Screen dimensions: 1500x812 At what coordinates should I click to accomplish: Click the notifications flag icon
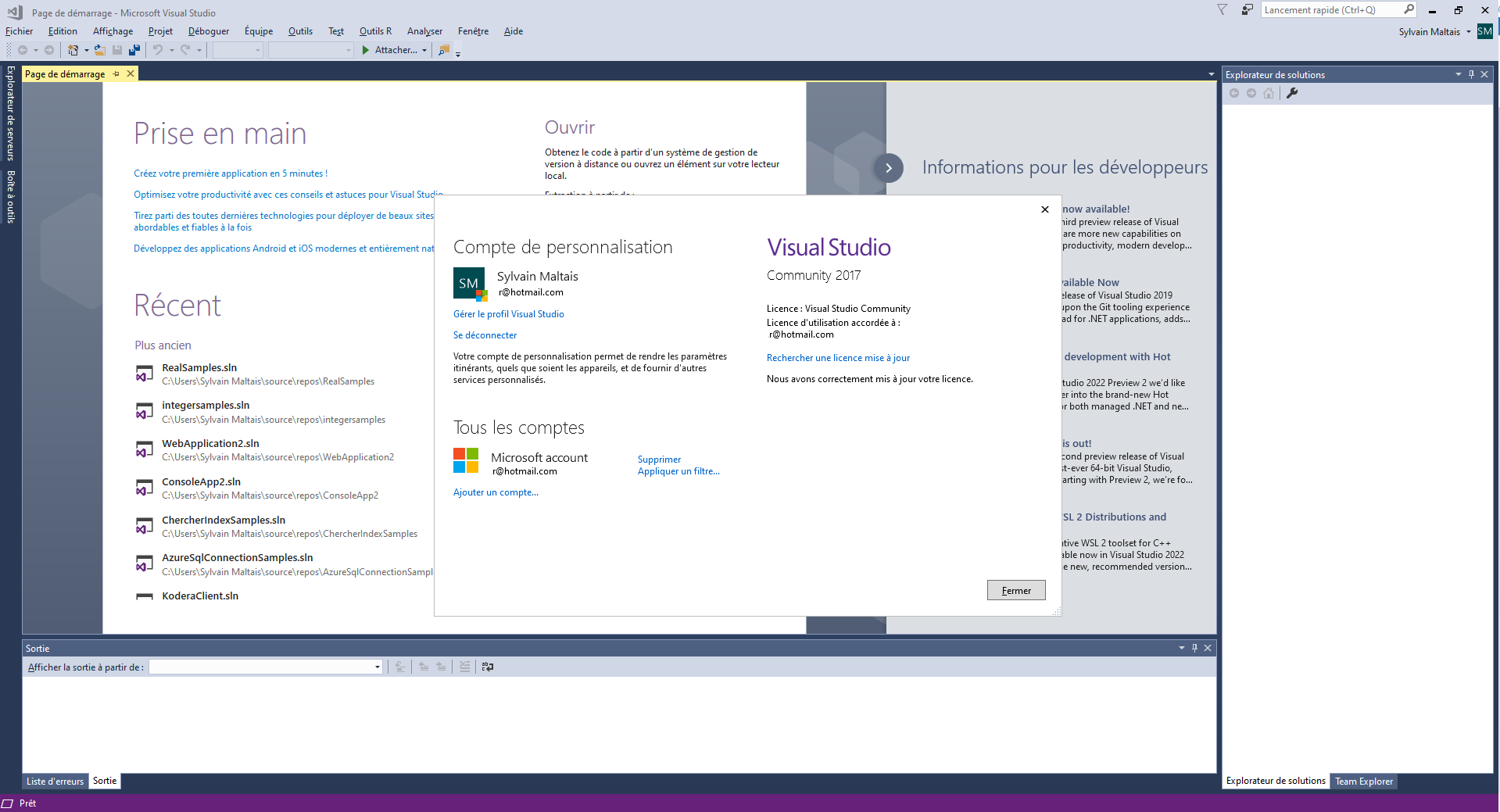coord(1222,10)
